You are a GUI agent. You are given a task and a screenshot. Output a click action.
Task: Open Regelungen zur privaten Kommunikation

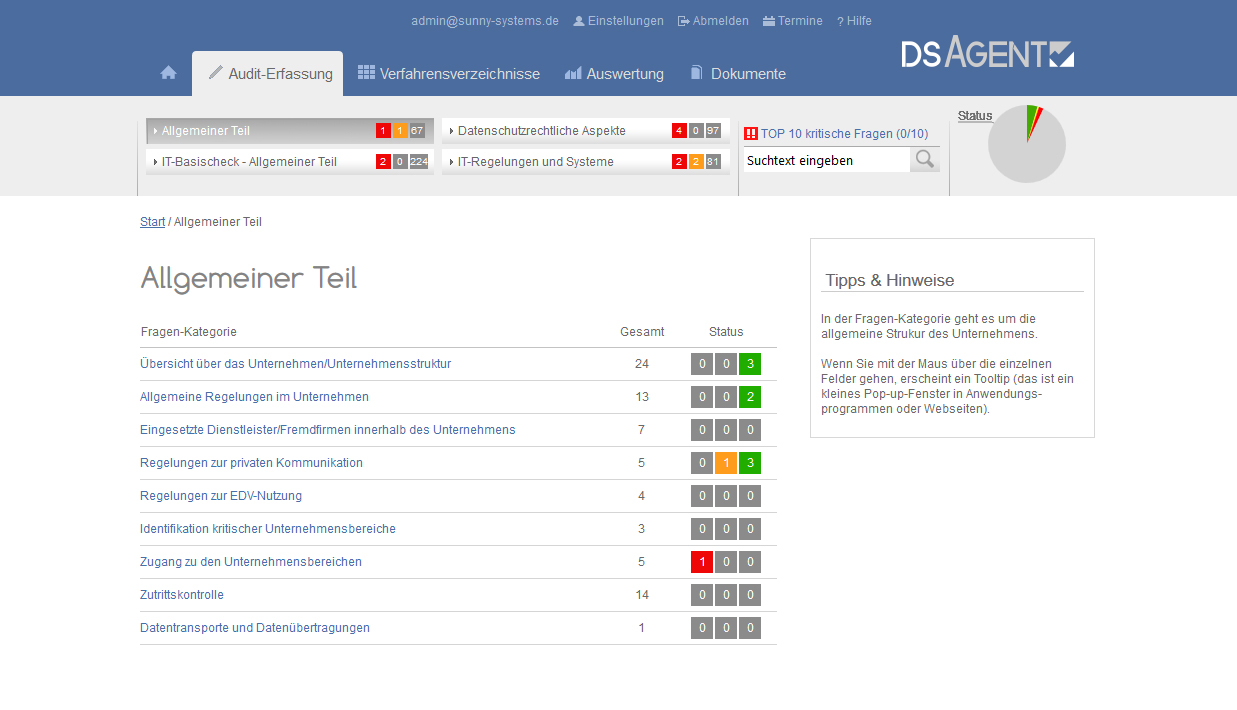click(x=251, y=463)
